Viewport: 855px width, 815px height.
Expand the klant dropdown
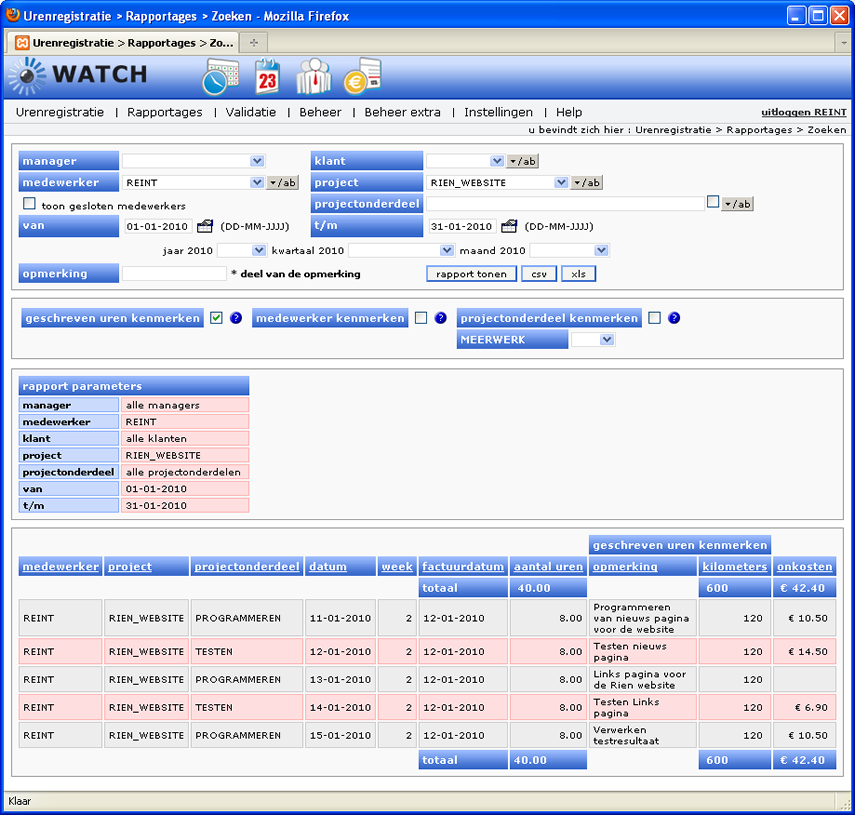pyautogui.click(x=496, y=161)
